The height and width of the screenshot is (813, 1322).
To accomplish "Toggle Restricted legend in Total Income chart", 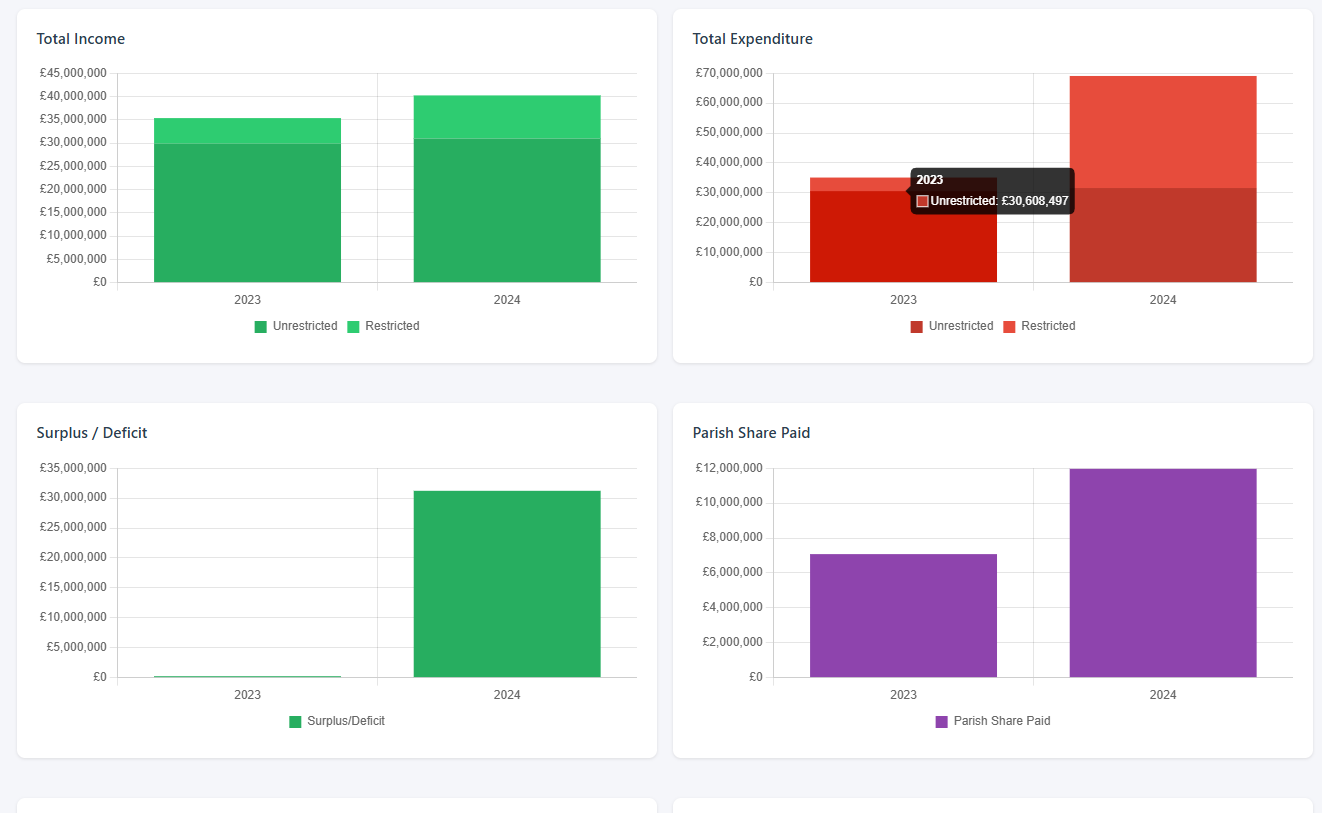I will [383, 326].
